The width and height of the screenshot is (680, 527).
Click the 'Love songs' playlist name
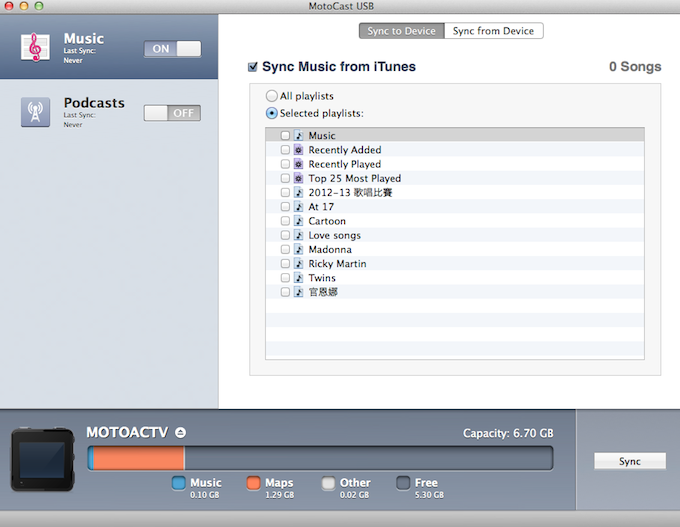[335, 235]
